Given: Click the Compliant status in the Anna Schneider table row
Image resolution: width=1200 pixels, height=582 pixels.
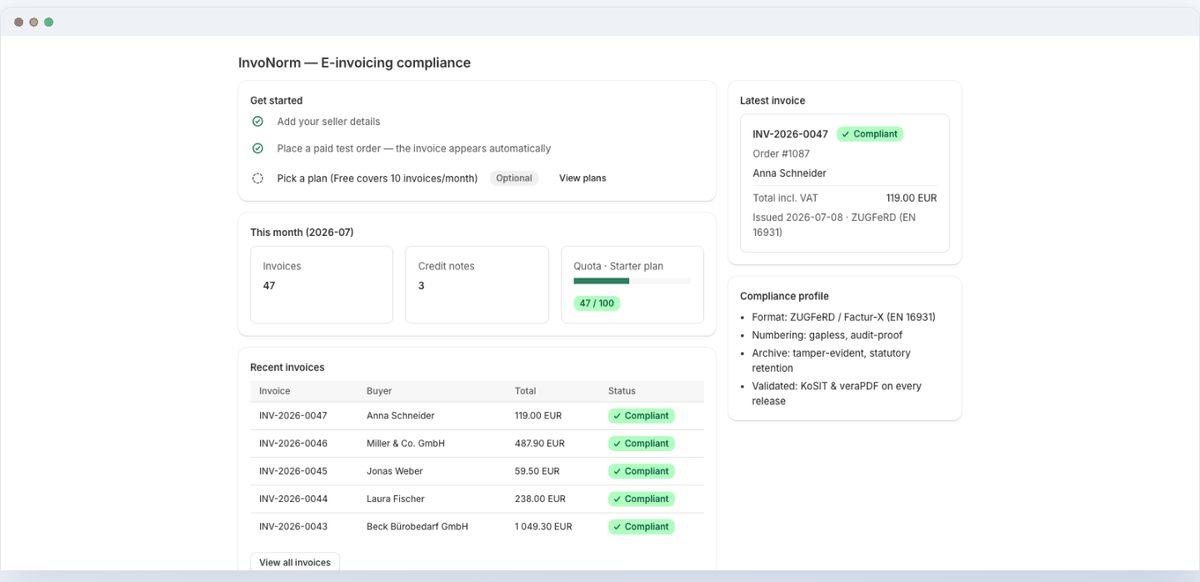Looking at the screenshot, I should tap(641, 415).
